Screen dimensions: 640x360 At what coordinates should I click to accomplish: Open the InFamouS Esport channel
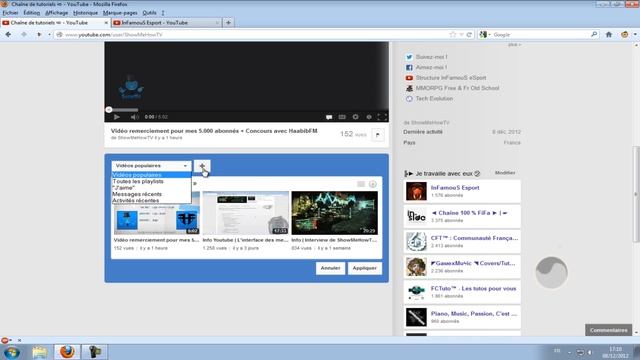(455, 188)
